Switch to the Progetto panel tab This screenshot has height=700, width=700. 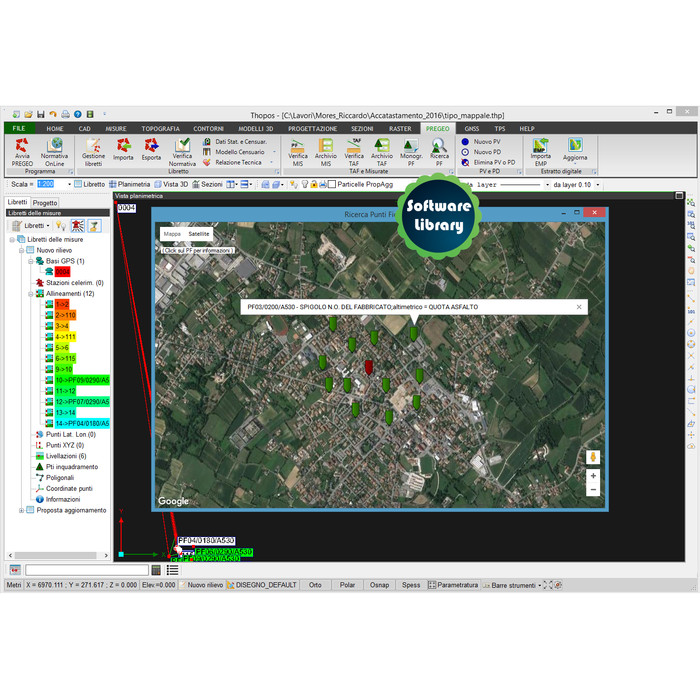[45, 203]
